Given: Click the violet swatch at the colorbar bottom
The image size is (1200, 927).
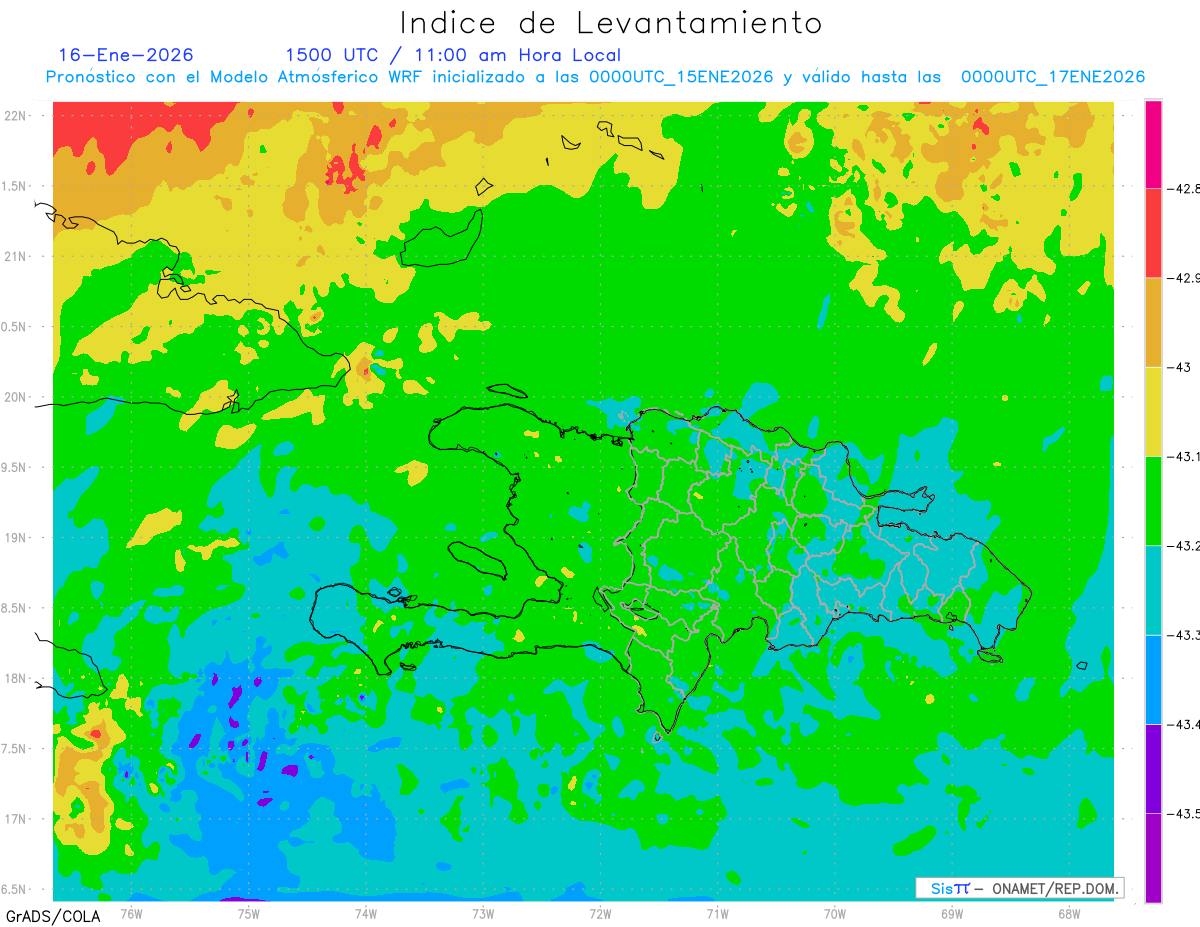Looking at the screenshot, I should (1153, 857).
